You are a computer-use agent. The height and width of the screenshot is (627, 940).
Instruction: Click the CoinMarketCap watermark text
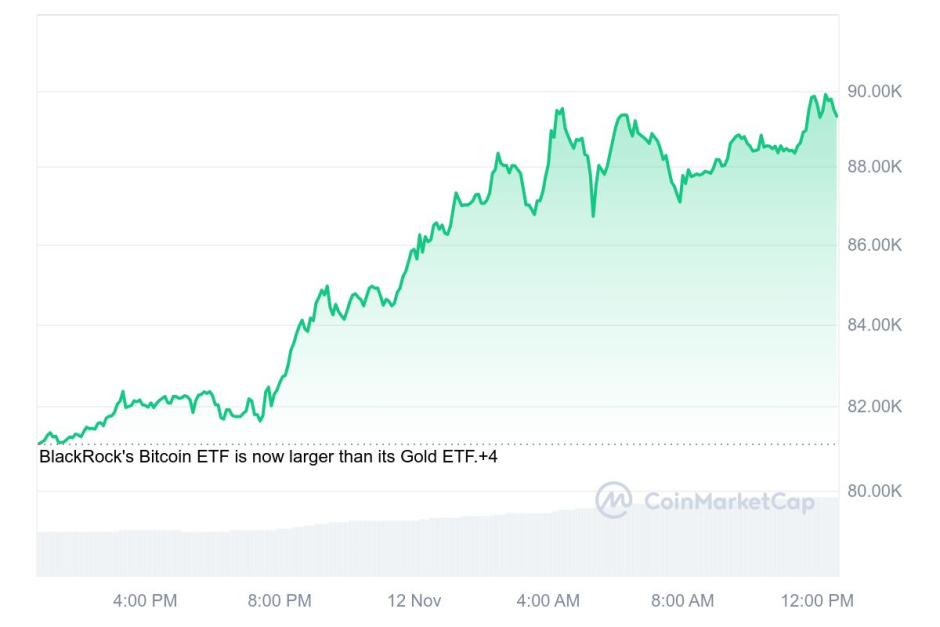click(x=728, y=501)
